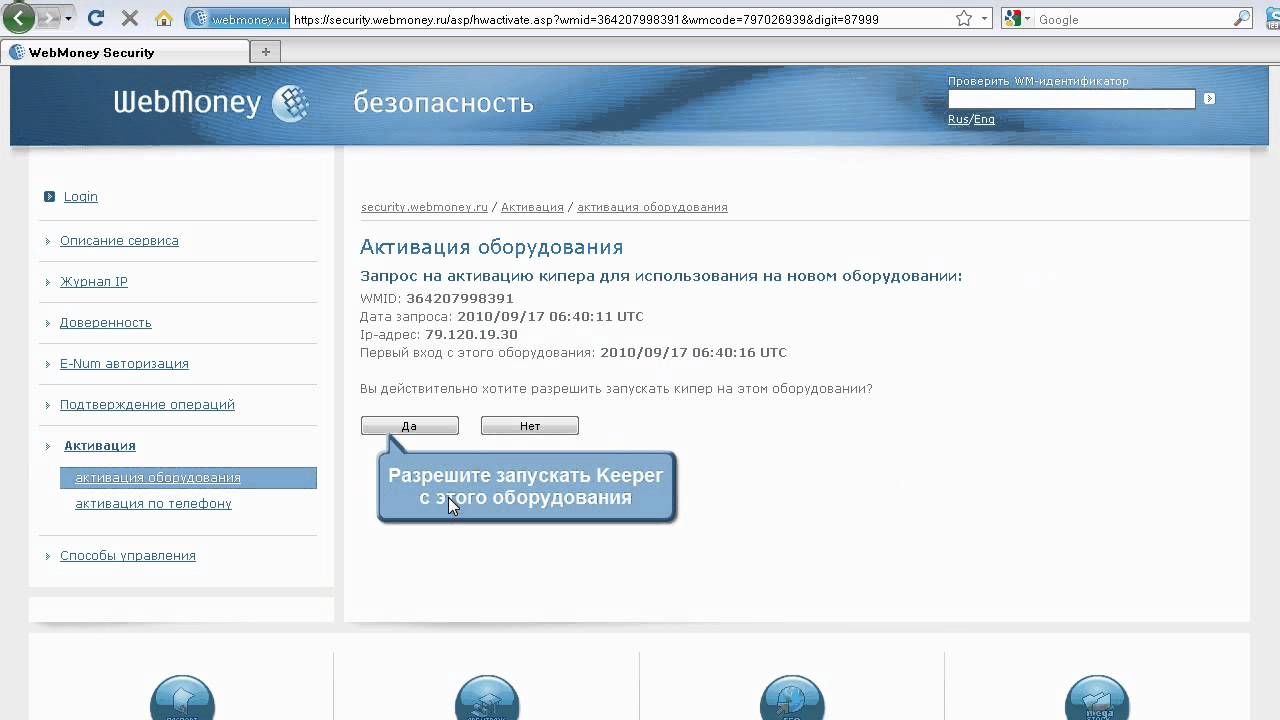1280x720 pixels.
Task: Click активация оборудования breadcrumb link
Action: pos(652,207)
